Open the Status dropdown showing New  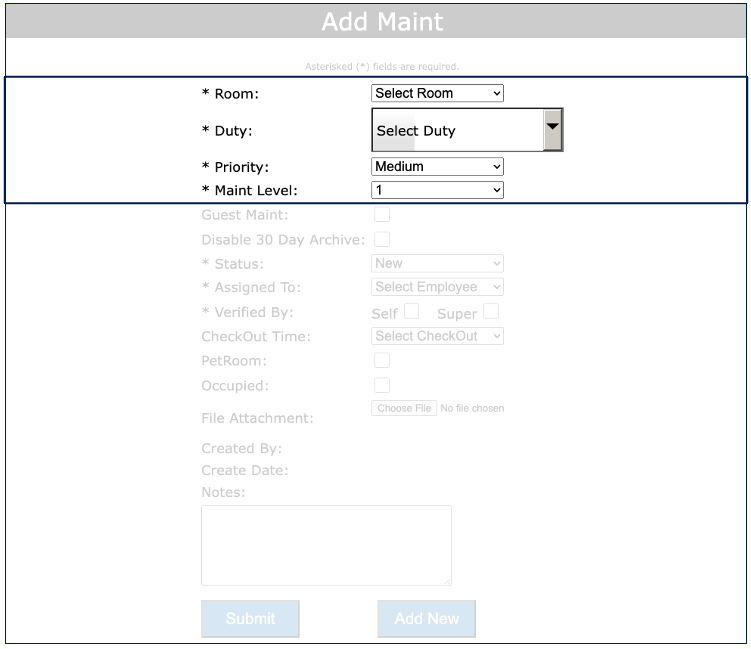point(437,263)
